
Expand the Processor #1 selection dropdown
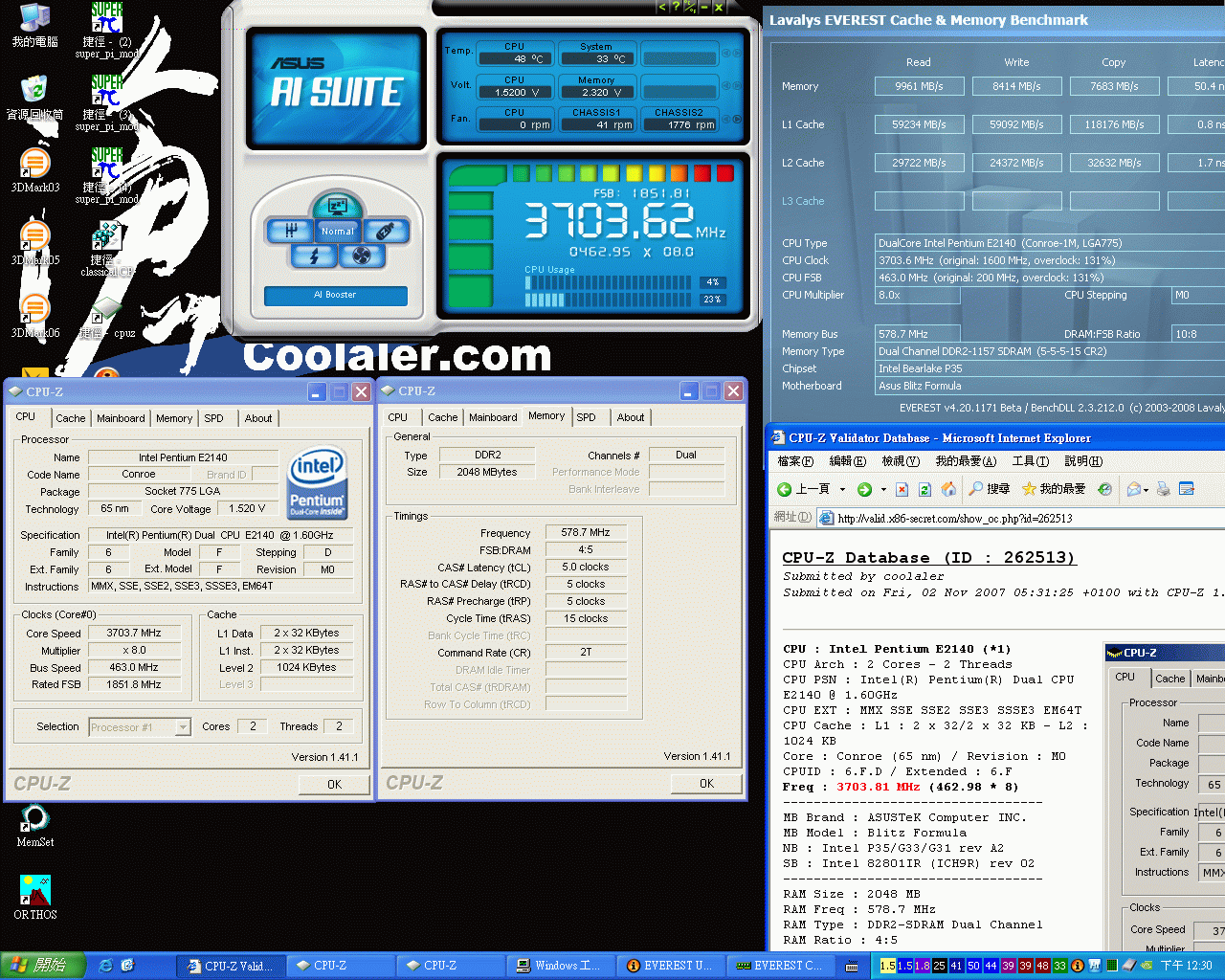pyautogui.click(x=183, y=727)
